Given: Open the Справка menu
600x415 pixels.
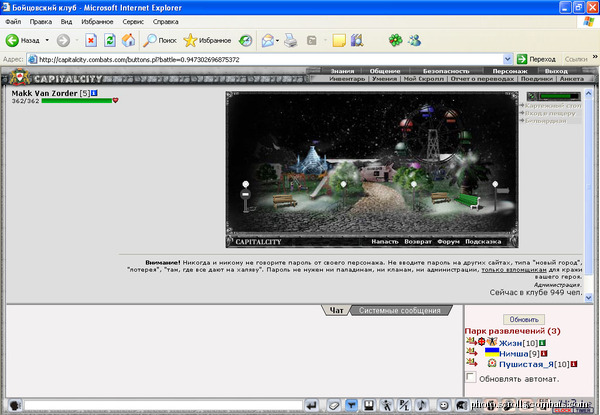Looking at the screenshot, I should (166, 22).
